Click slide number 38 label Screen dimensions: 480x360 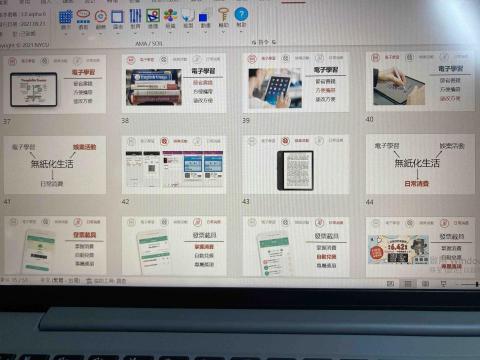coord(125,121)
